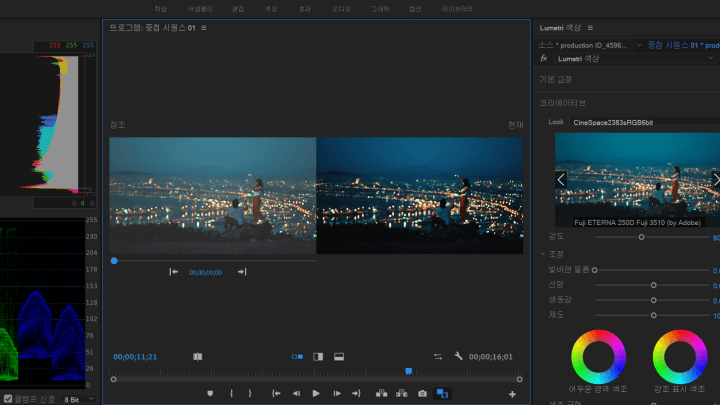The width and height of the screenshot is (720, 405).
Task: Go to Out point in Program monitor
Action: (356, 394)
